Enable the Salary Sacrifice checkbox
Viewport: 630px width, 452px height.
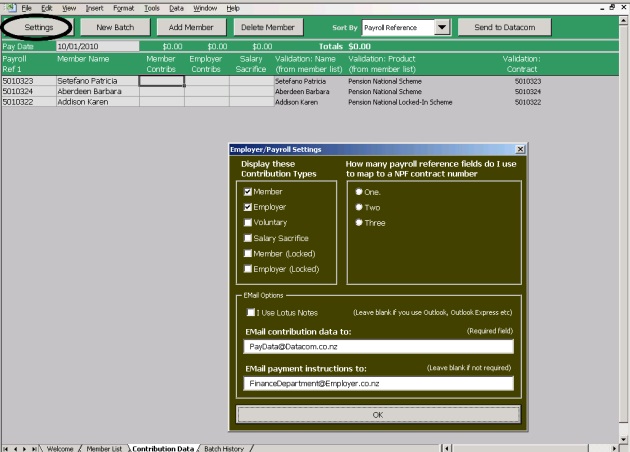247,238
